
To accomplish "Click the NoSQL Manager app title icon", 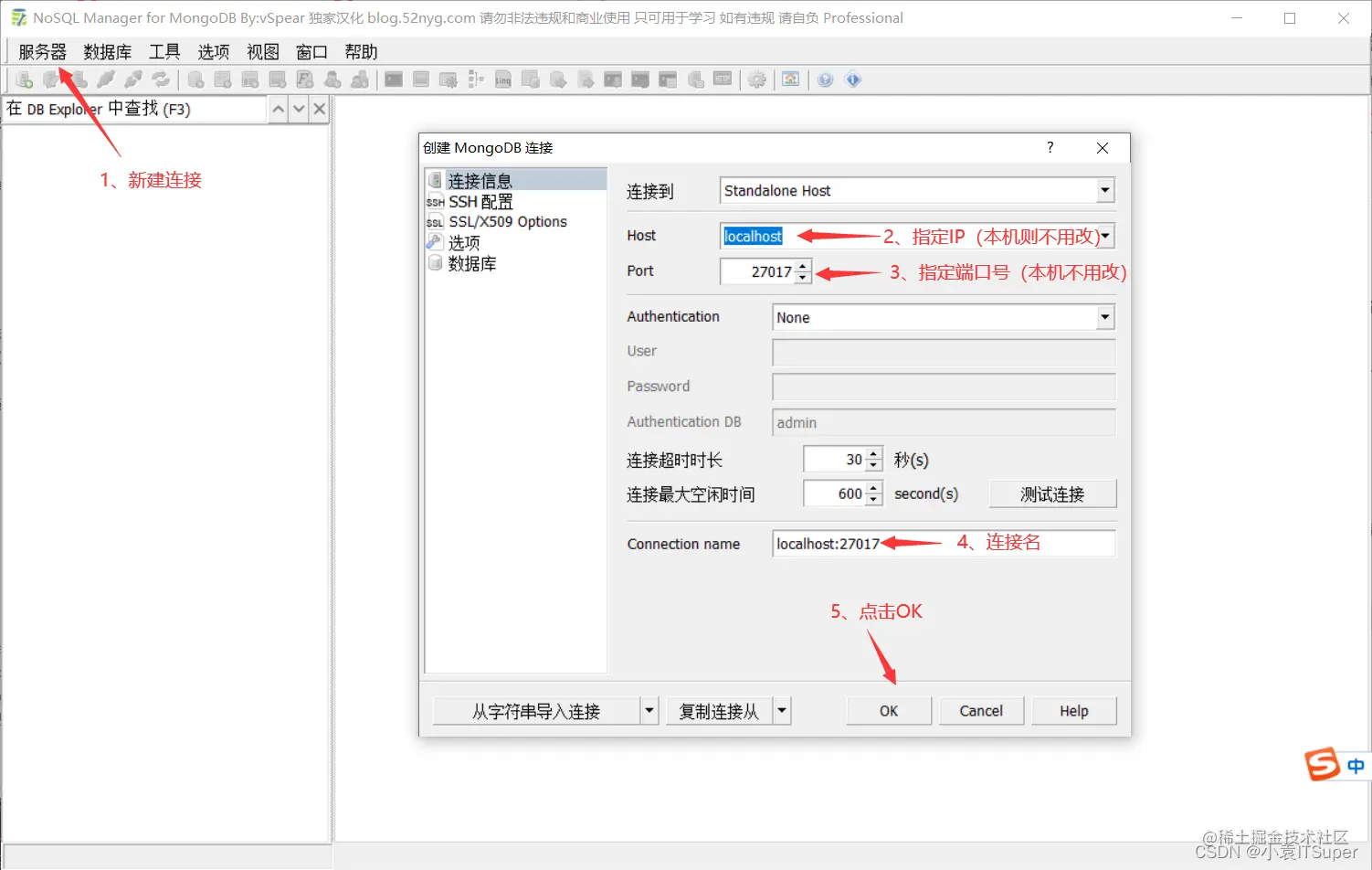I will point(18,17).
